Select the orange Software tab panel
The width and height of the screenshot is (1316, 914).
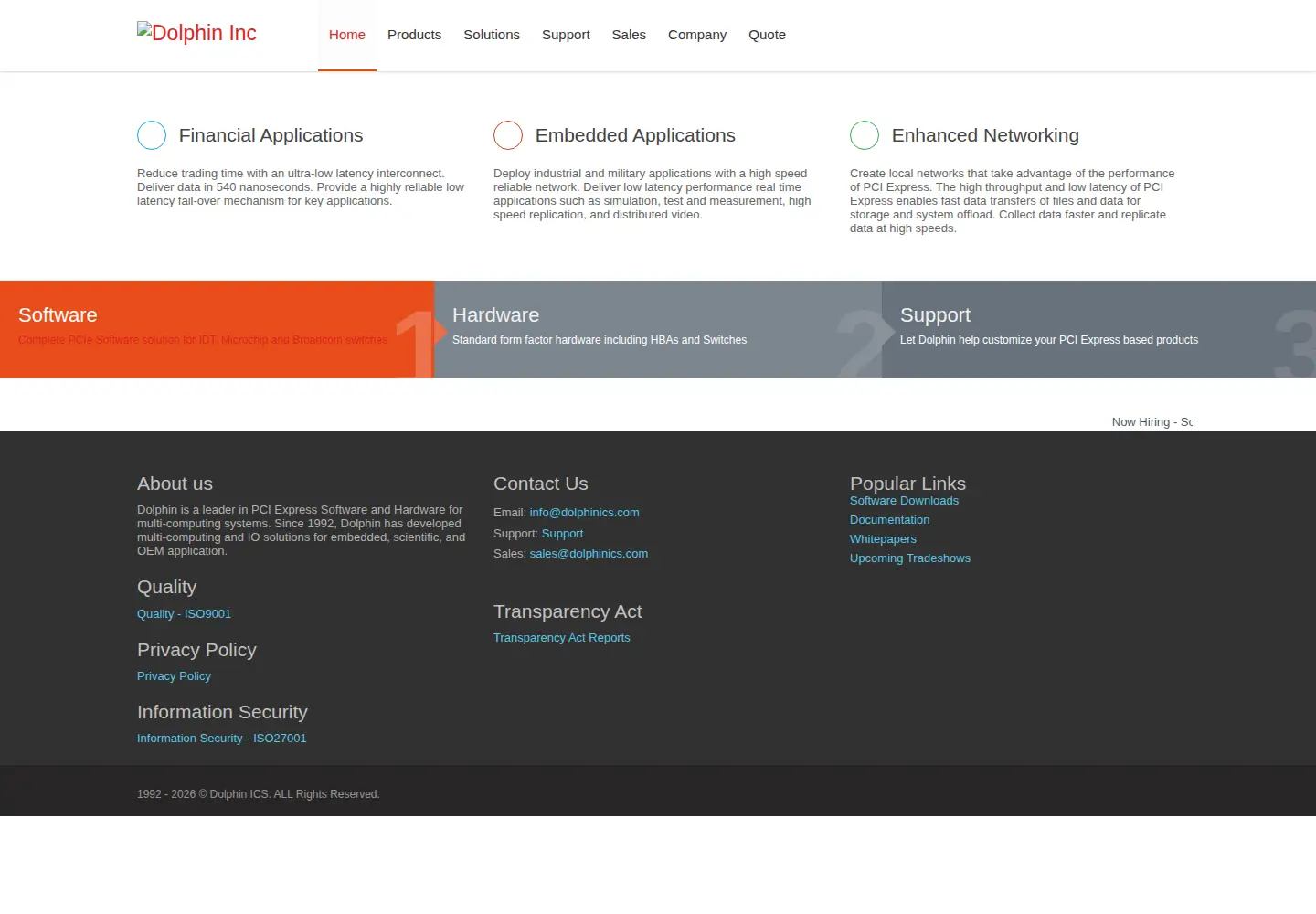pos(217,329)
